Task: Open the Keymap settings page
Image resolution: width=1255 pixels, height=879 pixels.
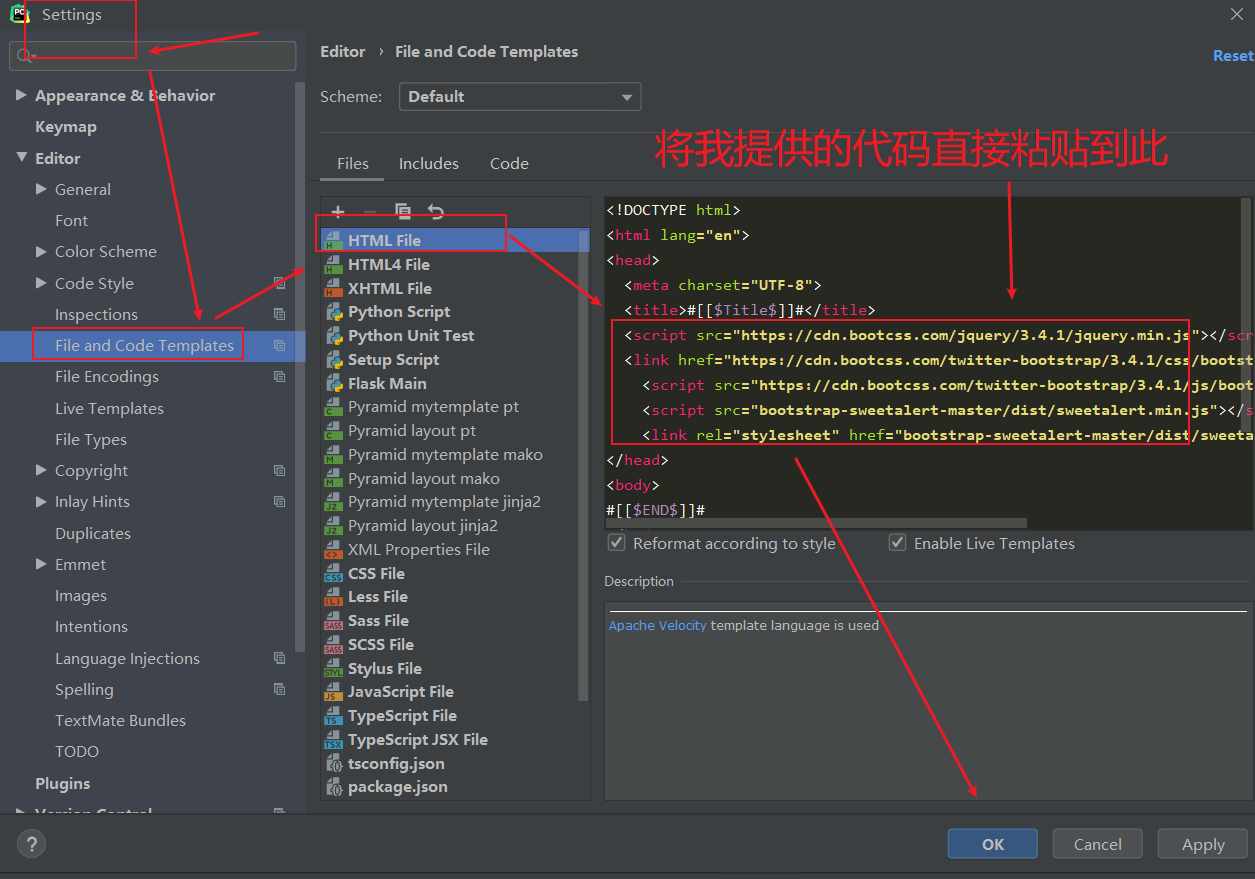Action: point(66,127)
